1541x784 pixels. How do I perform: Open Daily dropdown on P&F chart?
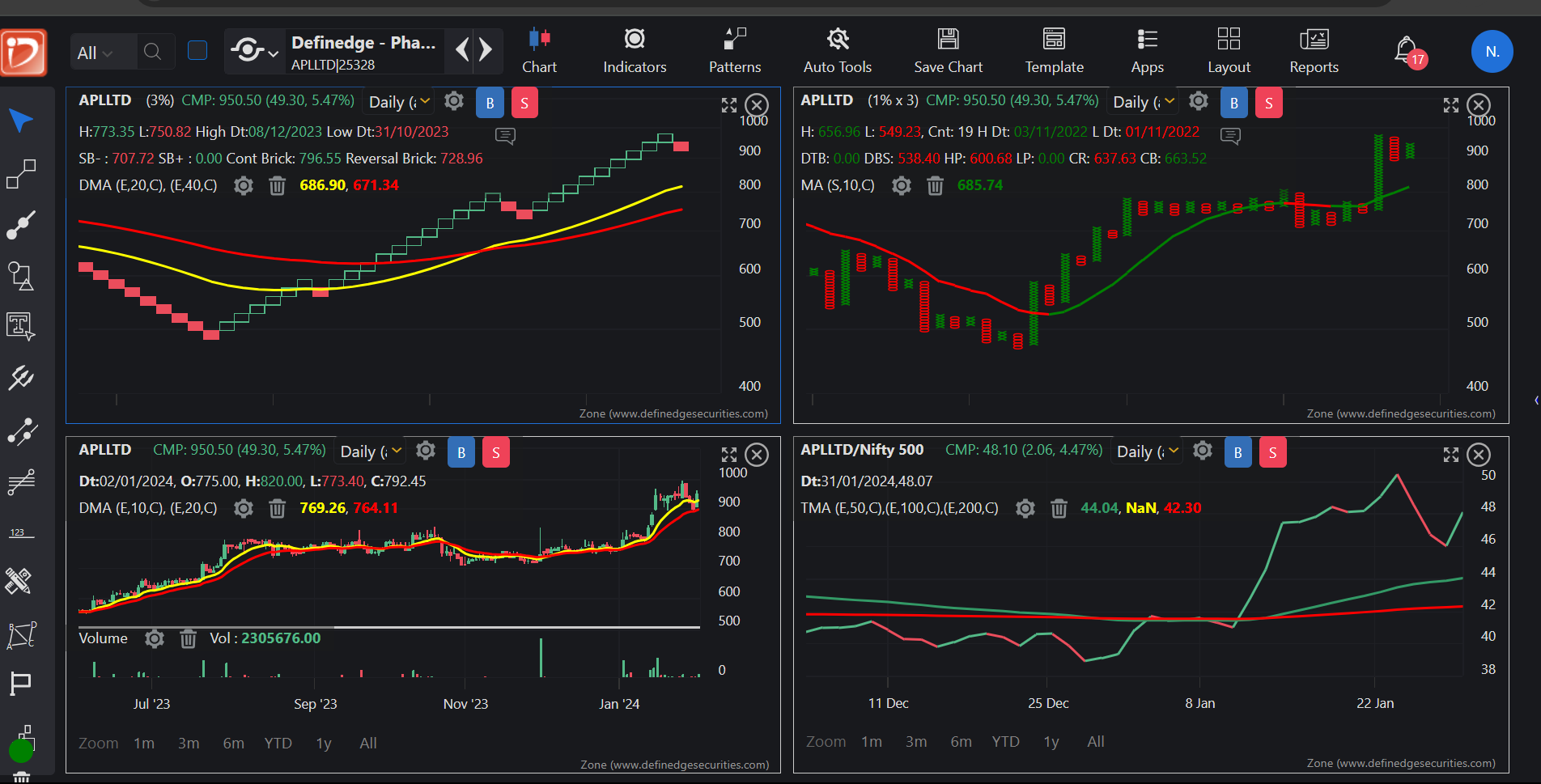point(1144,102)
